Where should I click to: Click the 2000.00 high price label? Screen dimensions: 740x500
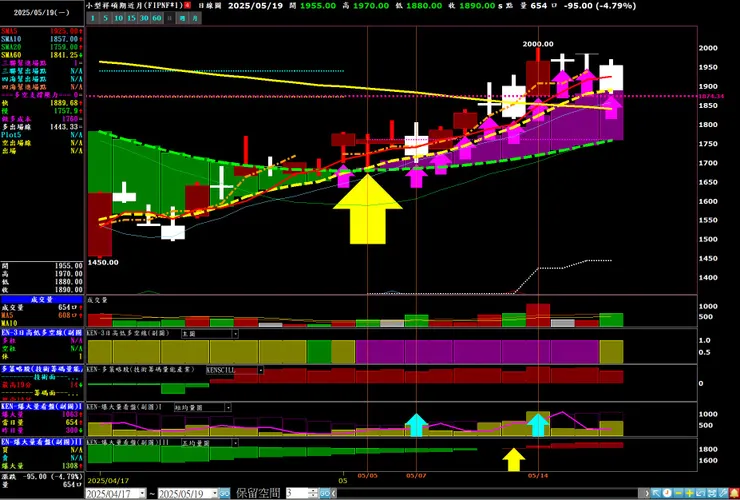[538, 44]
